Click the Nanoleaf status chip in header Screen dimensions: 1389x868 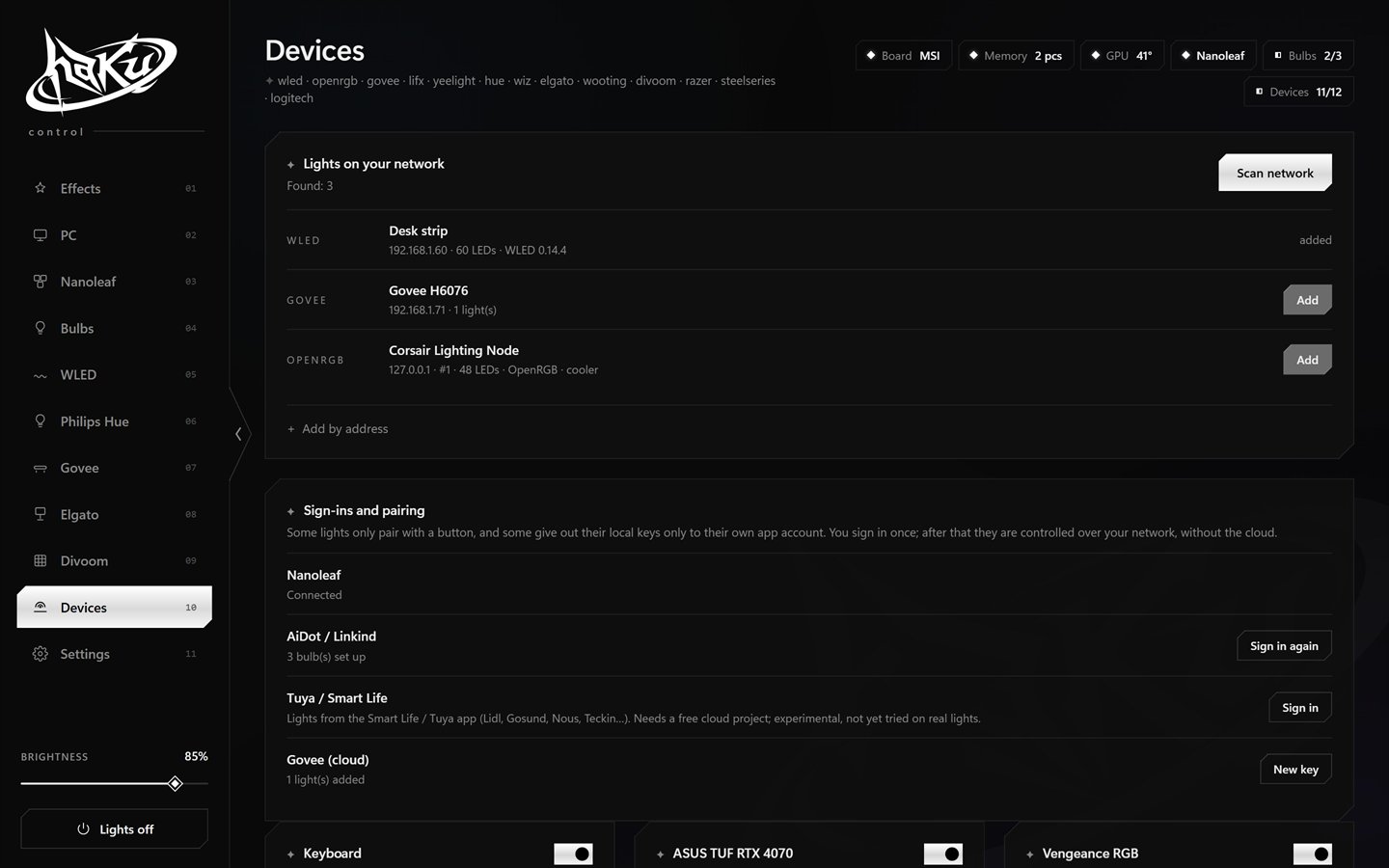coord(1214,56)
